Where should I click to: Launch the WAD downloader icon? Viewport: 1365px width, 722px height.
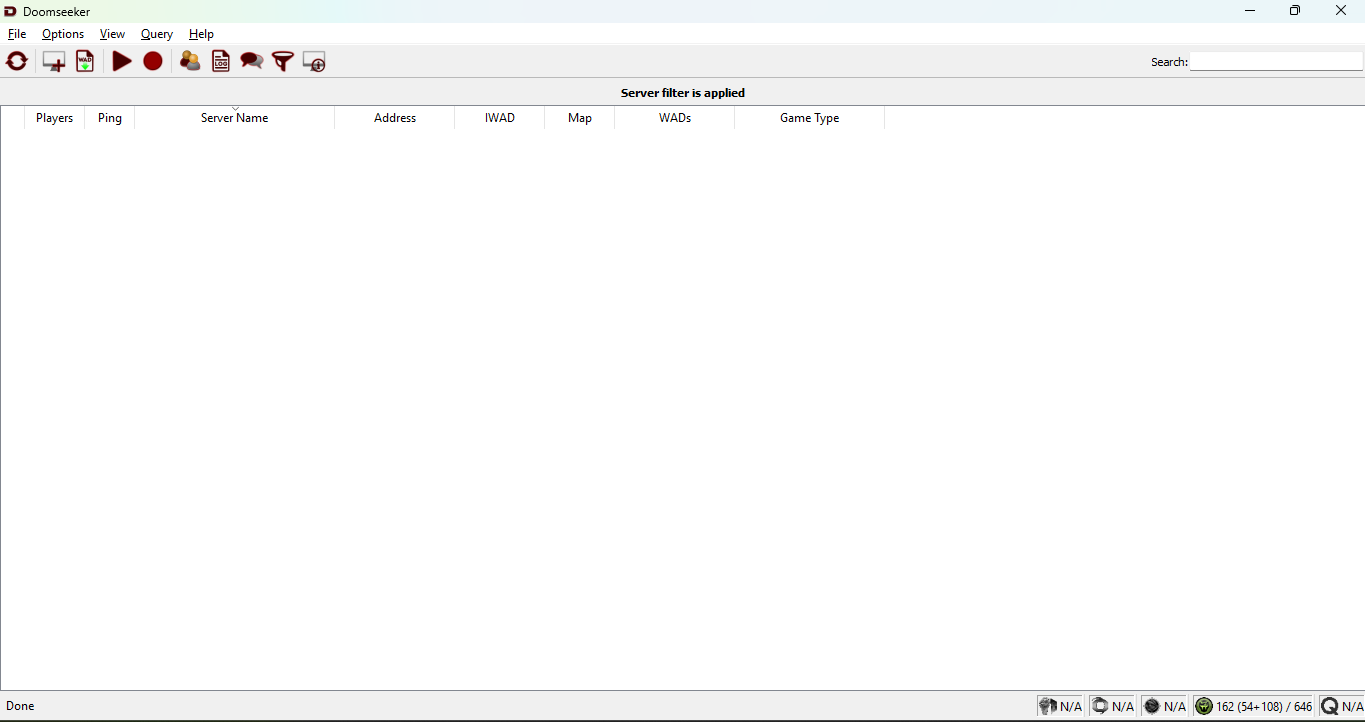point(85,62)
